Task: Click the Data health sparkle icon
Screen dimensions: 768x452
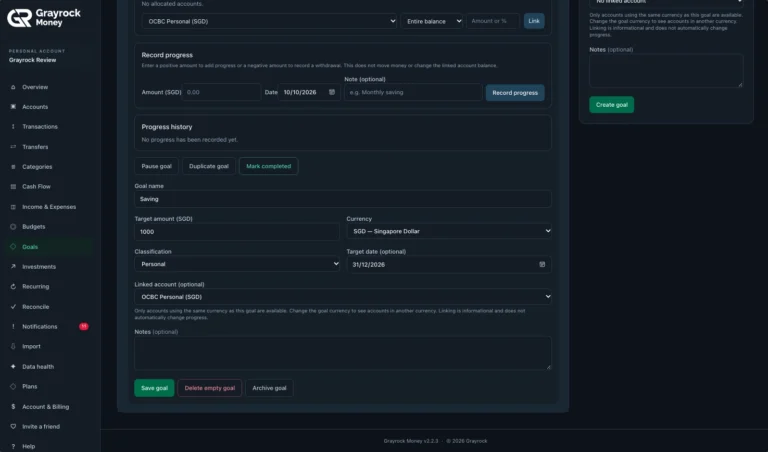Action: coord(13,366)
